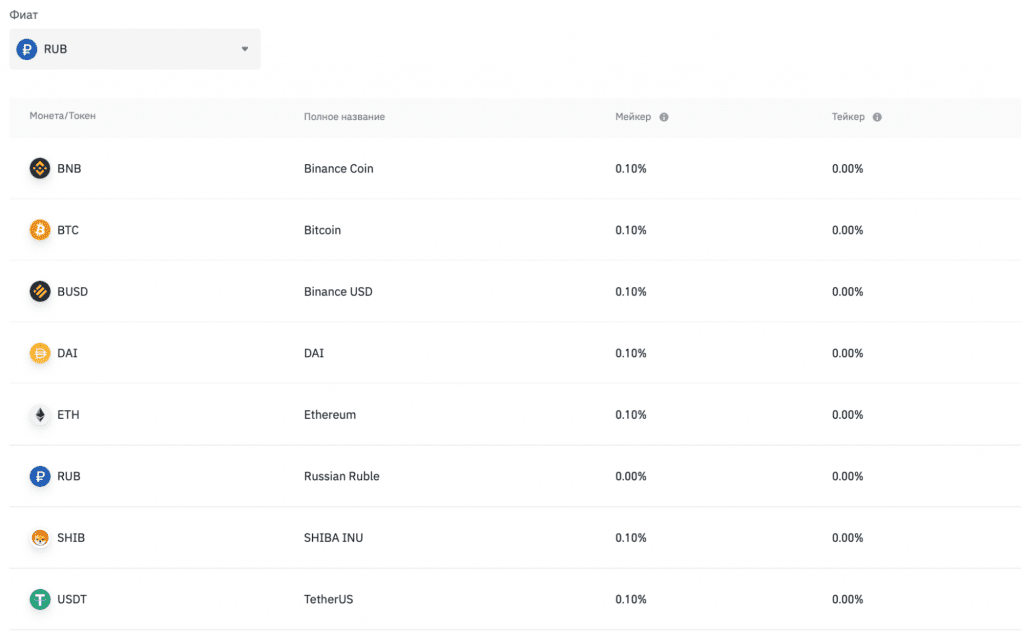Click the Russian Ruble maker fee 0.00%

click(x=631, y=476)
